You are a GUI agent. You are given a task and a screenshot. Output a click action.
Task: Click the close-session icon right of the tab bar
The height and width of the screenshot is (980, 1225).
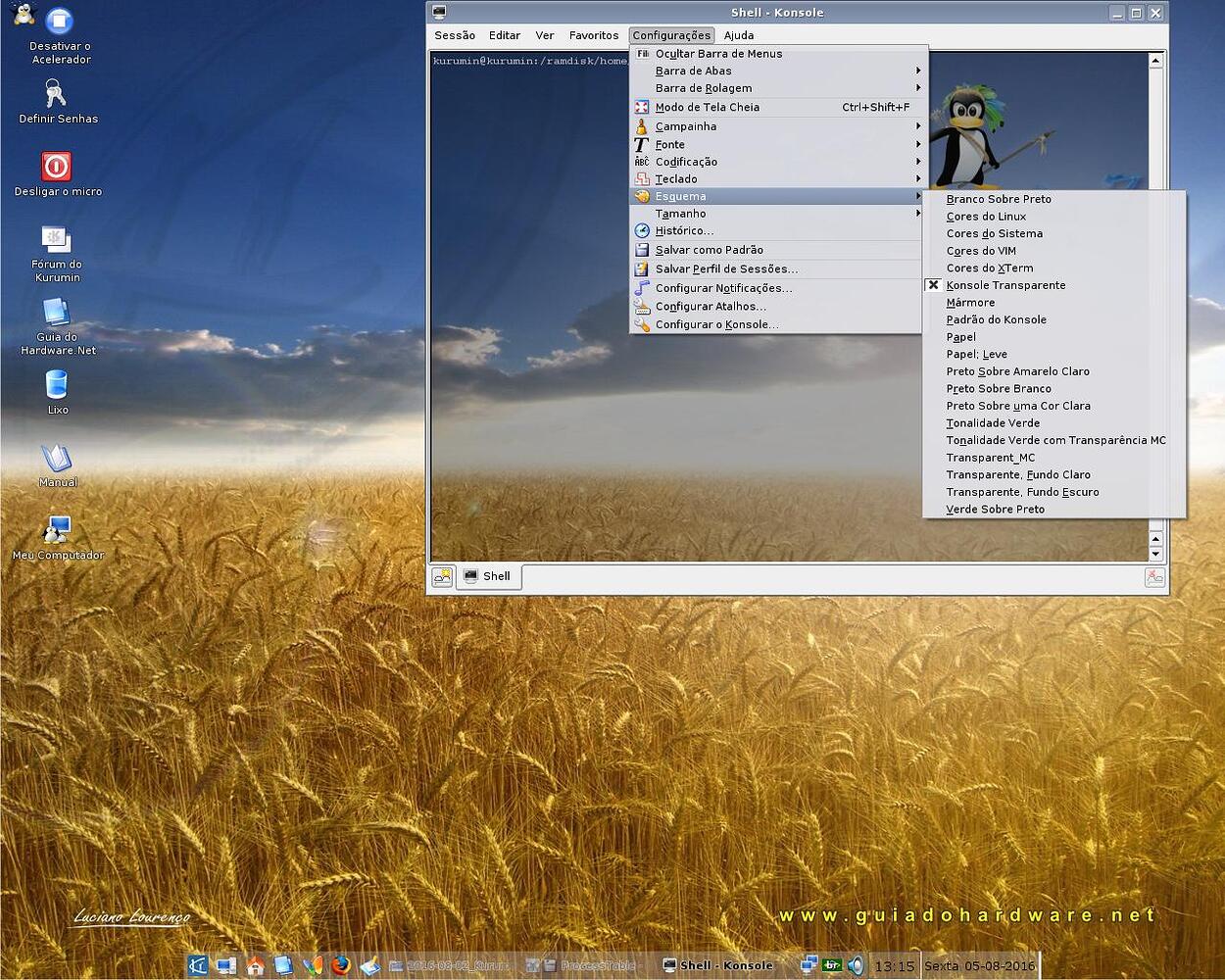[x=1155, y=577]
